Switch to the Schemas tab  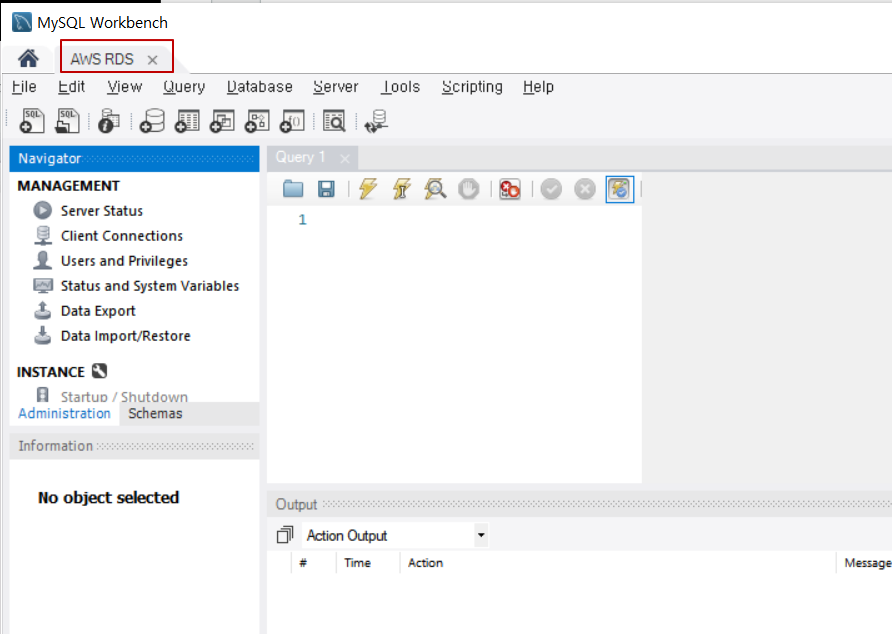(155, 414)
